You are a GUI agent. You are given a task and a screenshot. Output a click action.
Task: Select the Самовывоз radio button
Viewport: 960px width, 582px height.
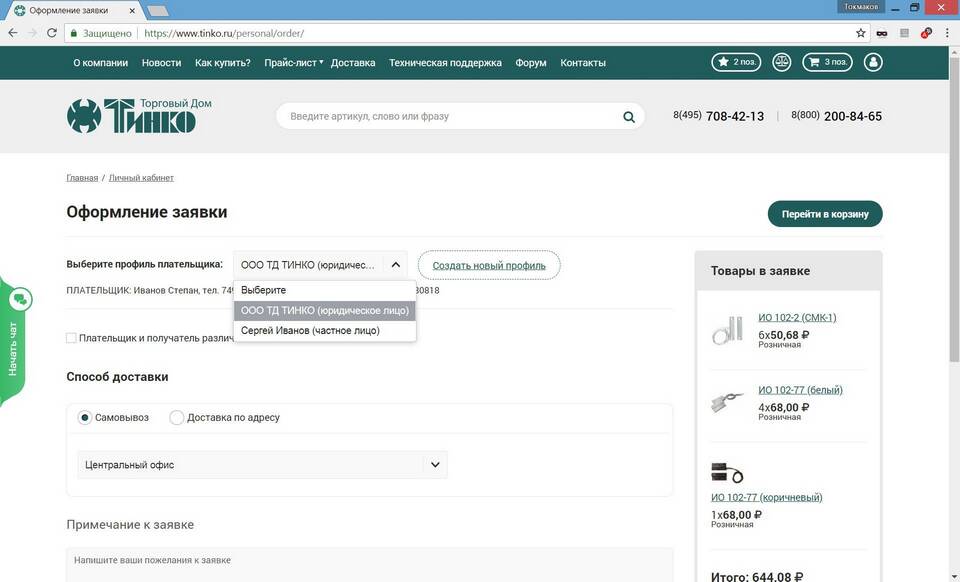(84, 417)
